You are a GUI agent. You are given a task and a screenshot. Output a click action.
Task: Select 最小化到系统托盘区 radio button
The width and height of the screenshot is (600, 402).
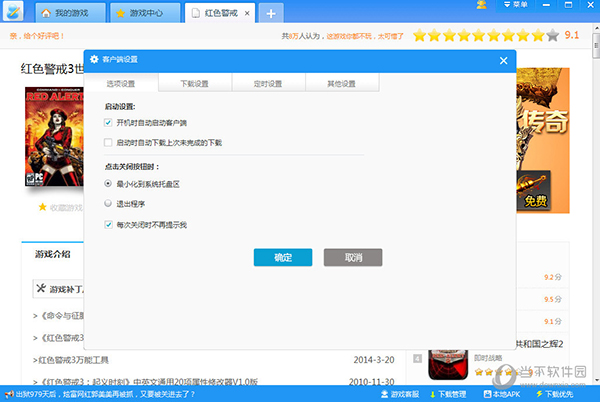[x=108, y=184]
